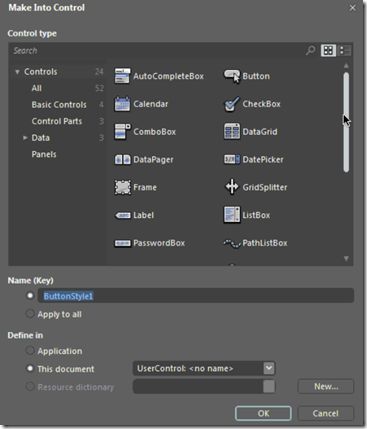Show the Basic Controls category

(x=59, y=105)
